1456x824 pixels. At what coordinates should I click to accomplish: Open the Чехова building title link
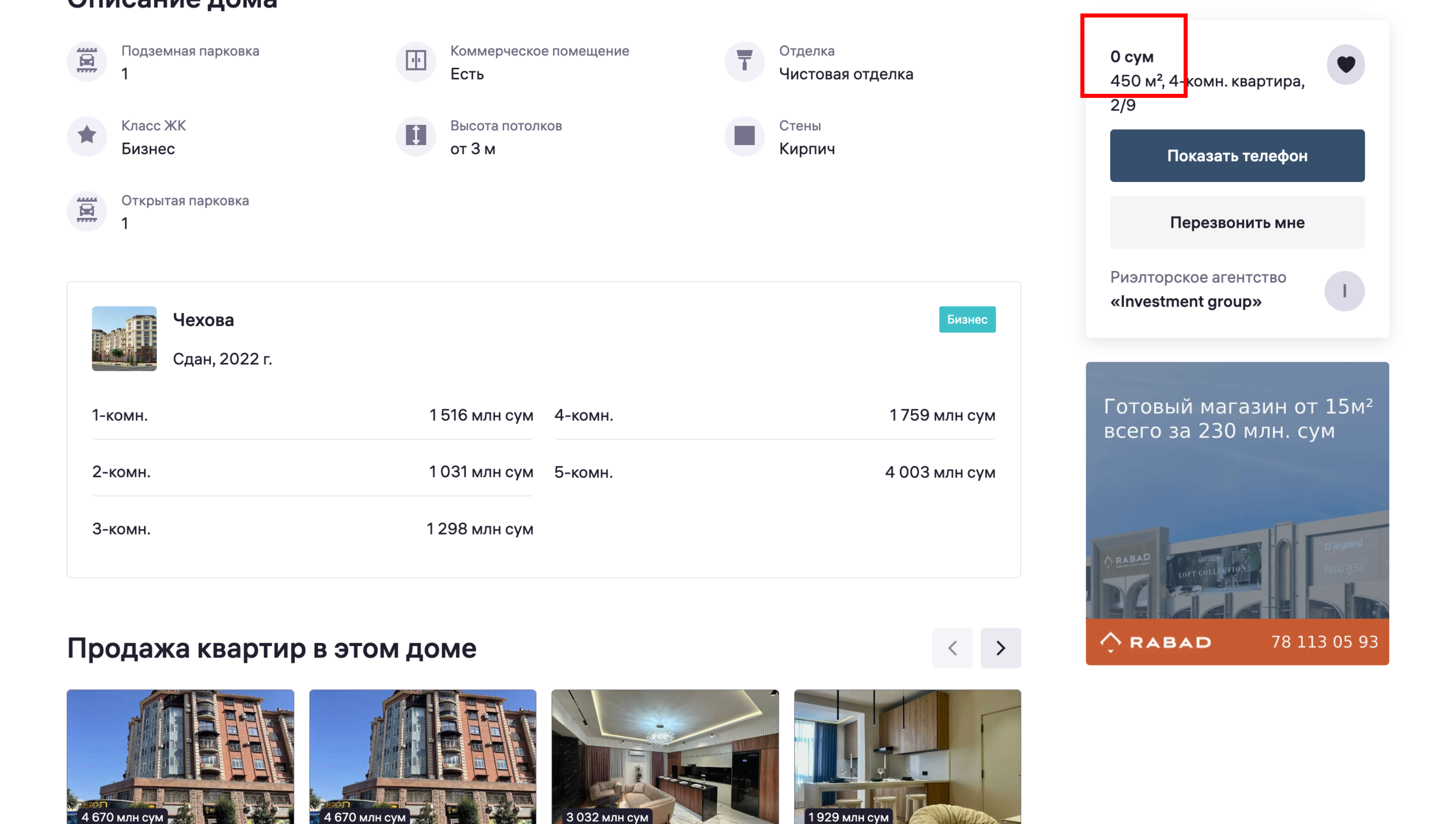tap(203, 320)
